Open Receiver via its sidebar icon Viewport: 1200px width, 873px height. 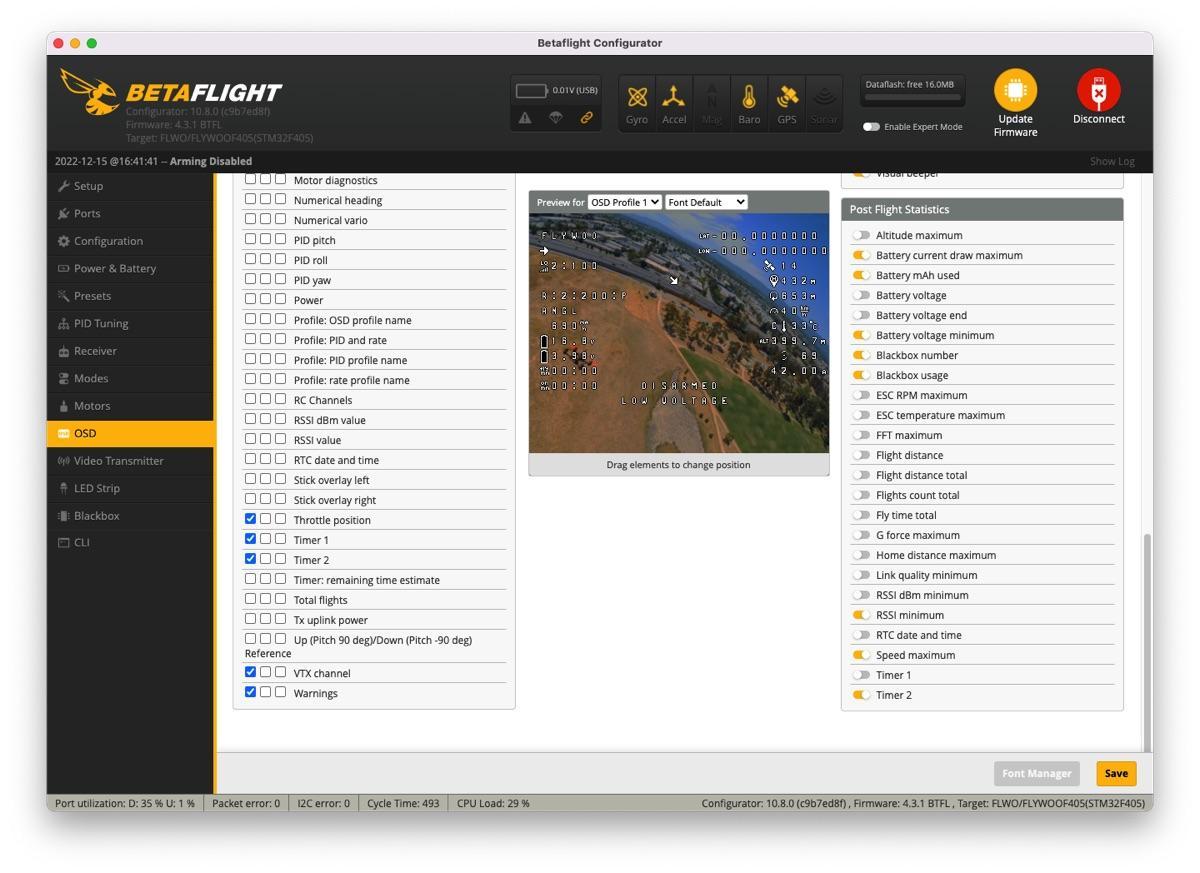pyautogui.click(x=64, y=351)
